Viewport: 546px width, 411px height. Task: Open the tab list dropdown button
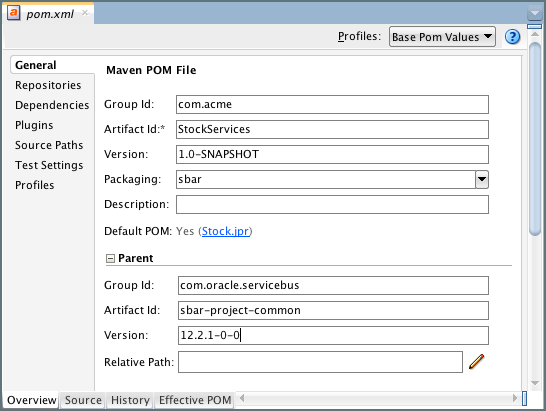pos(534,14)
